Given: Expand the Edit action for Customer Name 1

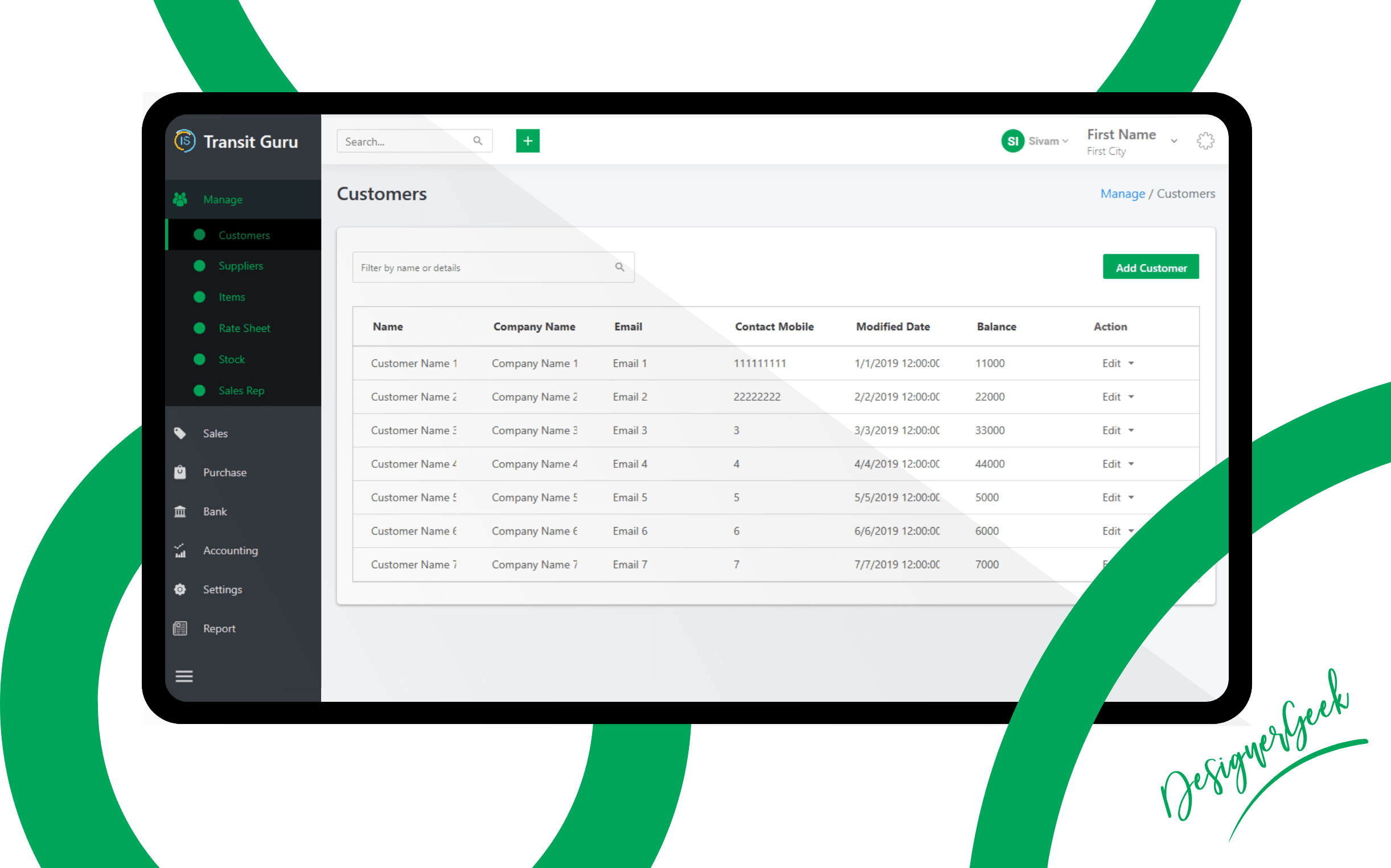Looking at the screenshot, I should 1131,362.
